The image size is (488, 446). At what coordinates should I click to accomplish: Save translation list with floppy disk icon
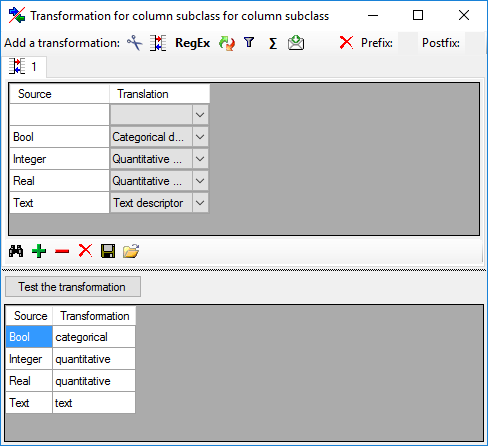pyautogui.click(x=108, y=251)
